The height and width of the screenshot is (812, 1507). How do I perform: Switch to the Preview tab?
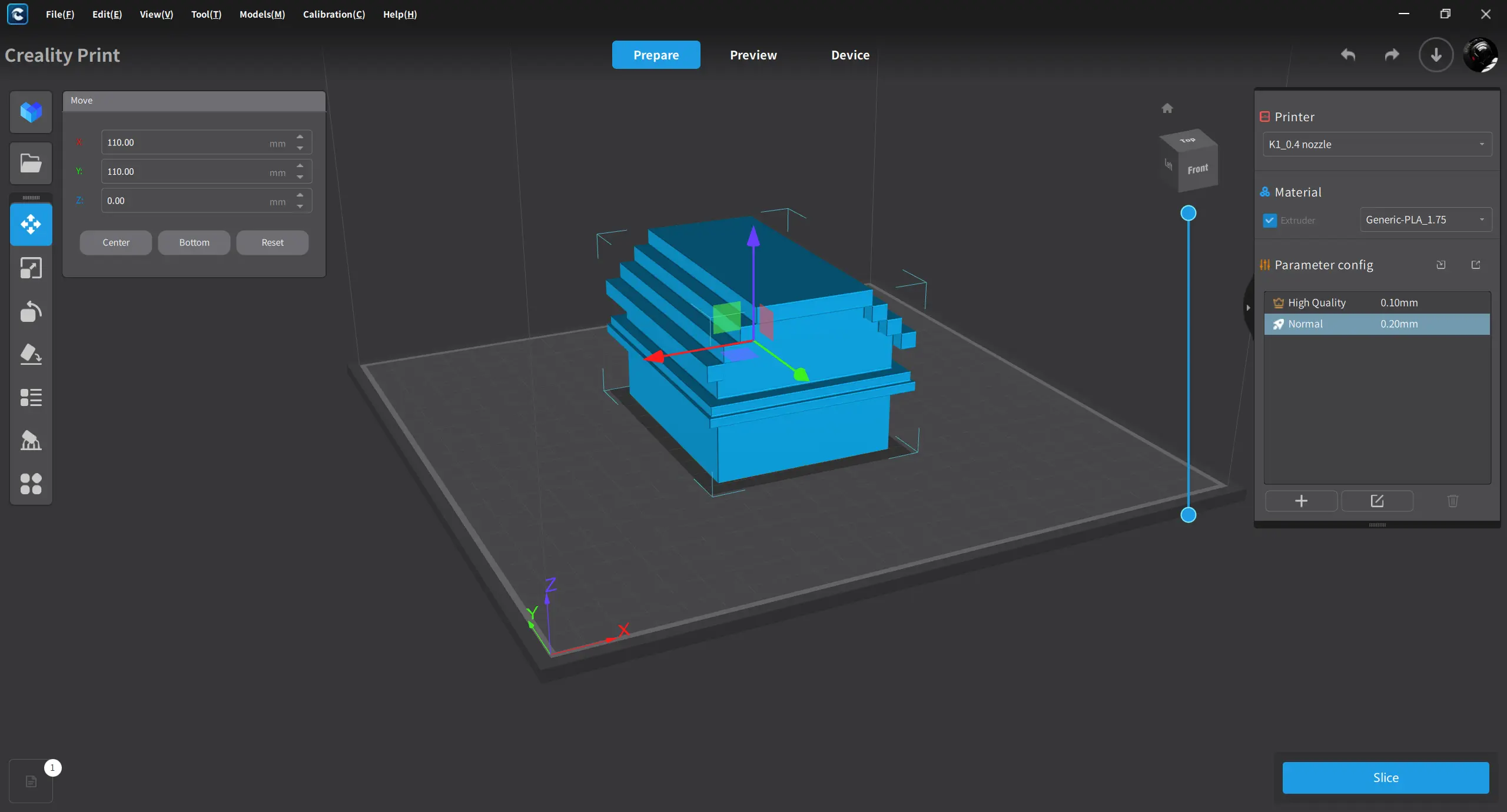tap(753, 55)
